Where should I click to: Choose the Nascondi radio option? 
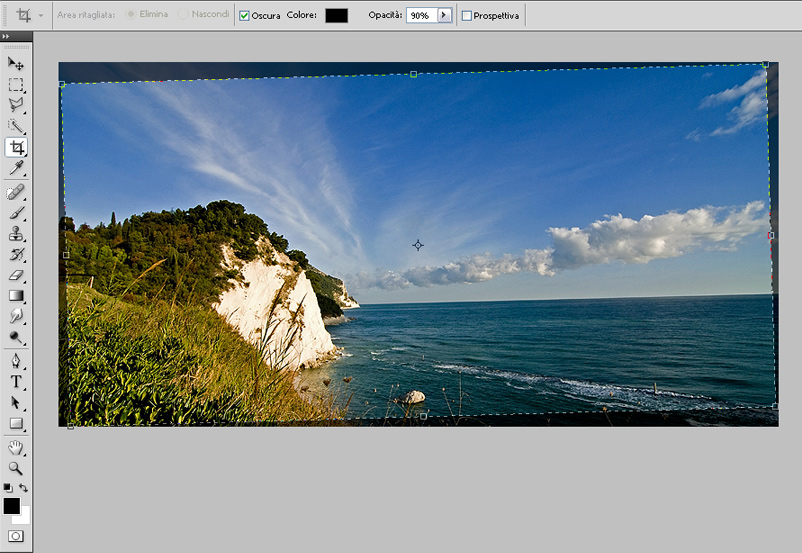pos(183,16)
